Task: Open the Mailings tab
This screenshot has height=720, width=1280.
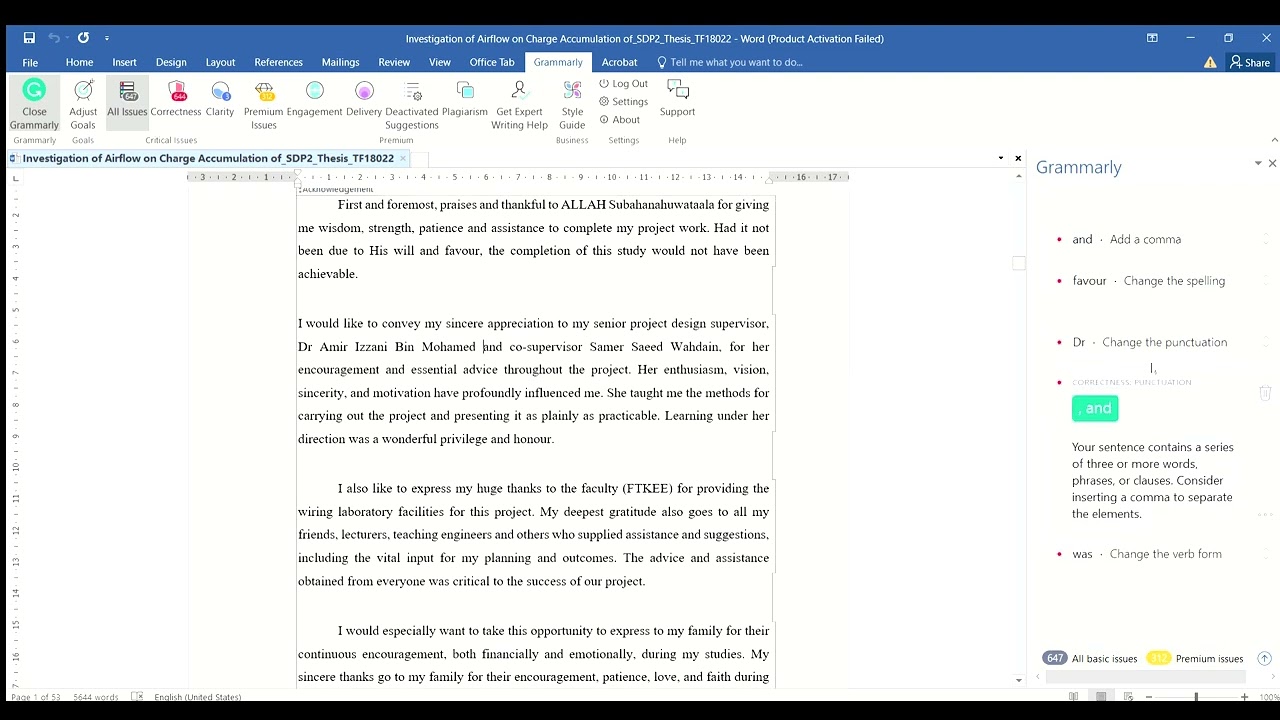Action: pyautogui.click(x=340, y=62)
